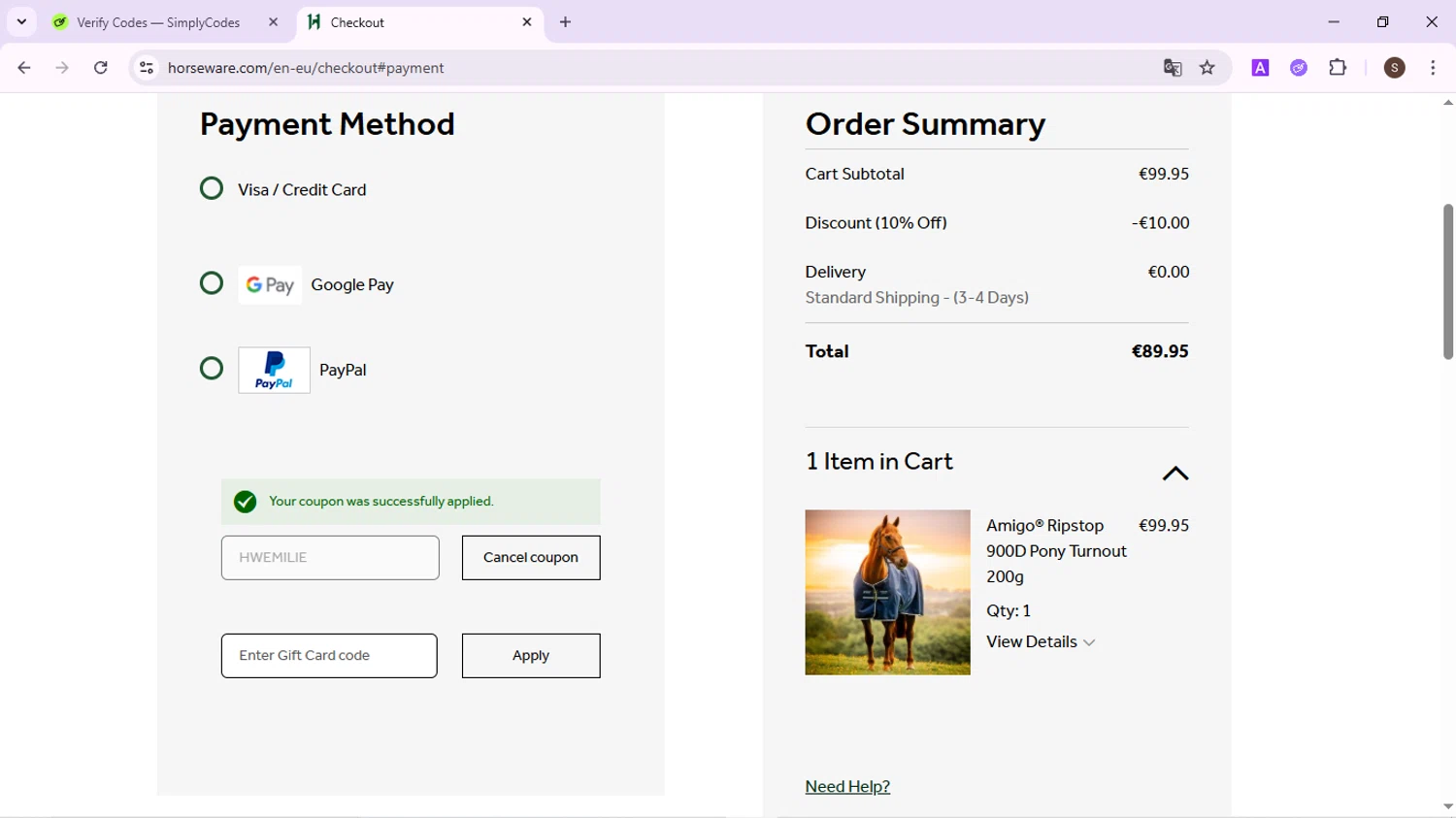The height and width of the screenshot is (818, 1456).
Task: Click the Payment Method heading
Action: pyautogui.click(x=327, y=124)
